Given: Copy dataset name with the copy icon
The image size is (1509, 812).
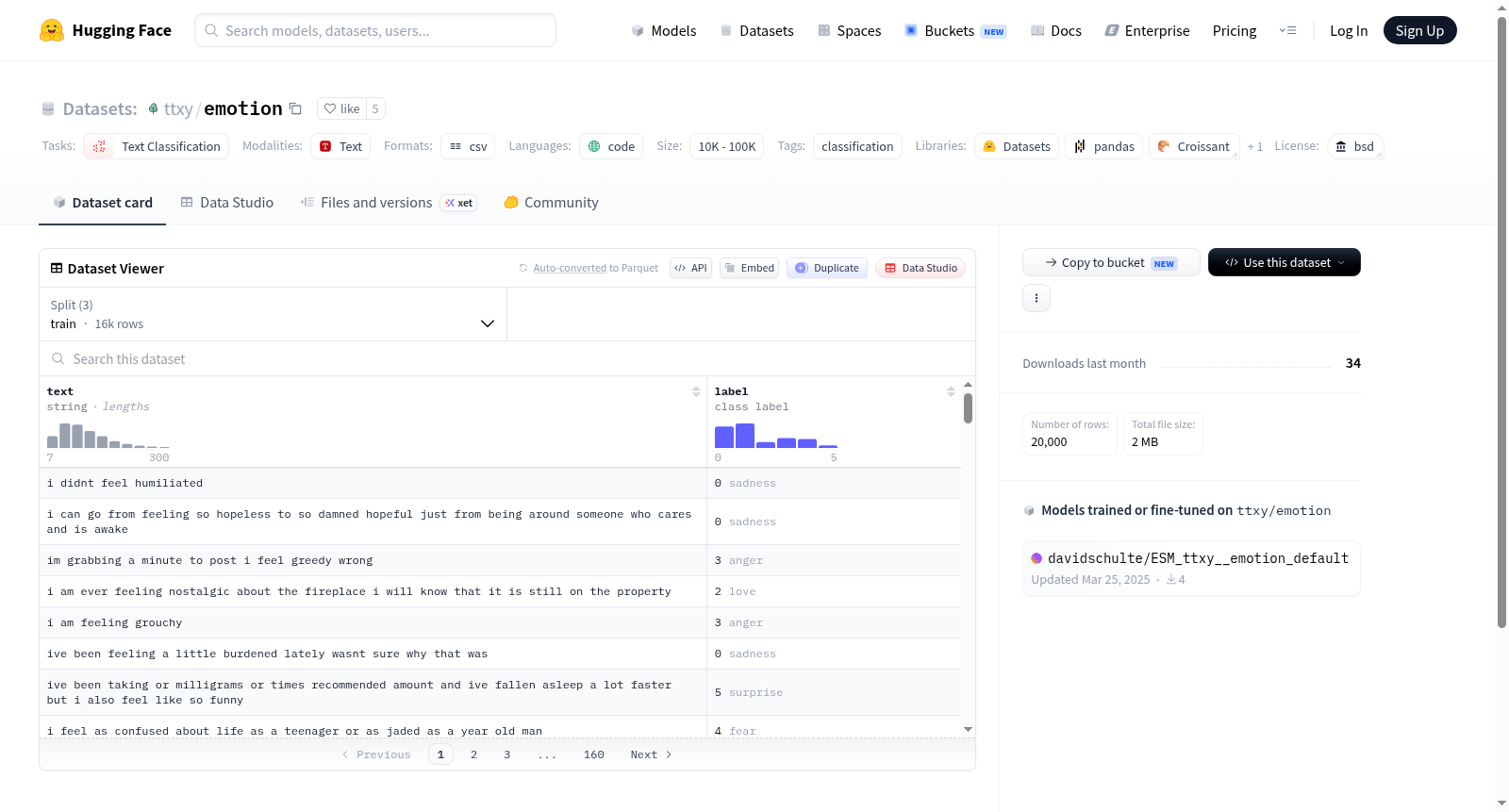Looking at the screenshot, I should point(295,108).
